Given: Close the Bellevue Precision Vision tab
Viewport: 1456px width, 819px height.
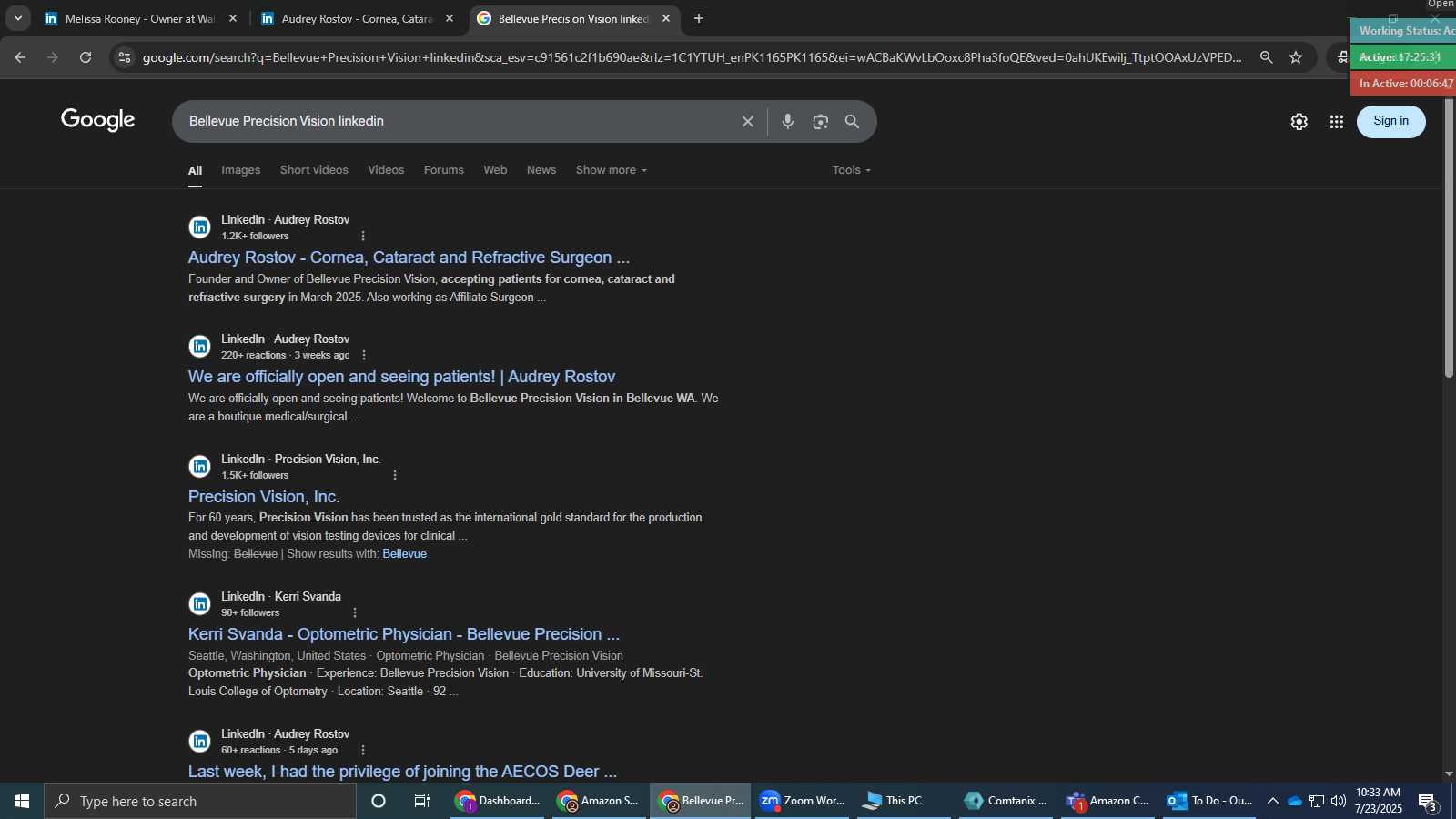Looking at the screenshot, I should point(666,18).
